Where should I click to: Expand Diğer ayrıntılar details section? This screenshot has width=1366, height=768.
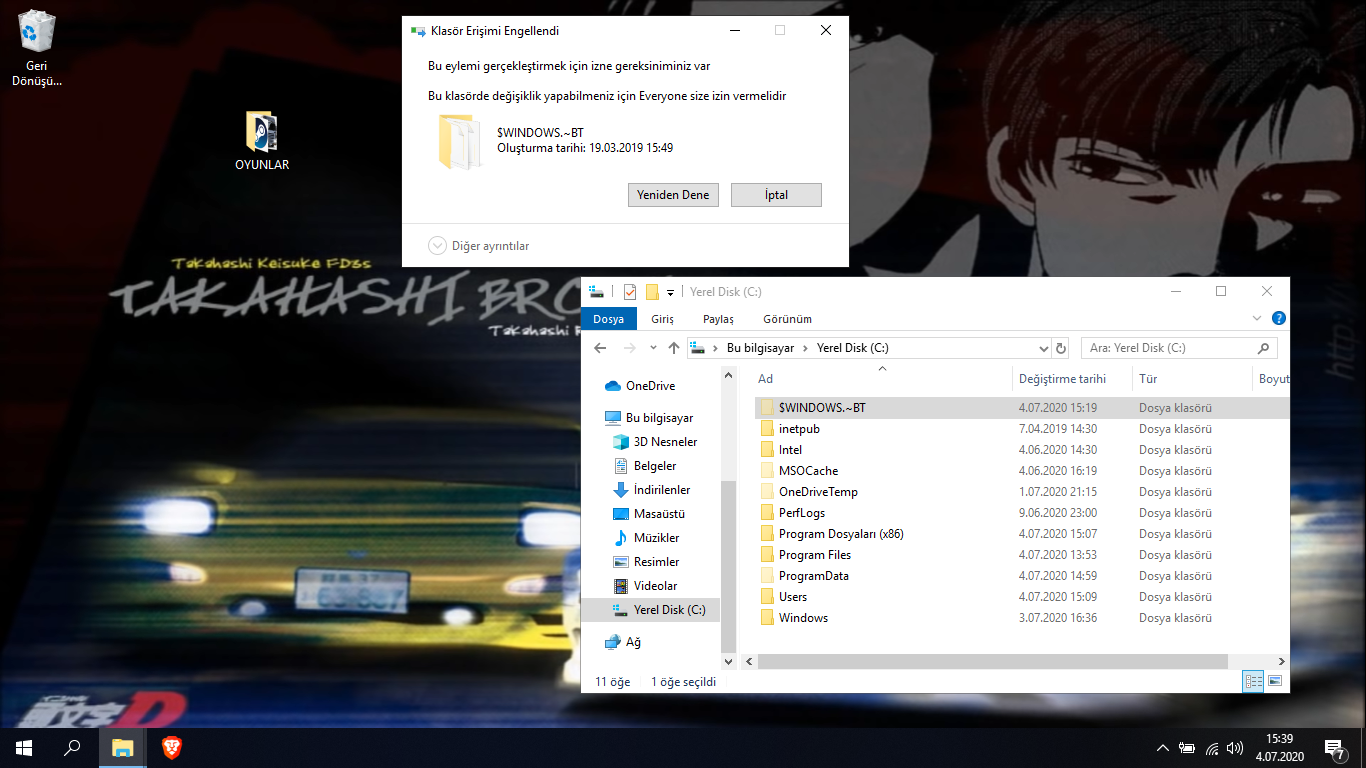pos(478,246)
